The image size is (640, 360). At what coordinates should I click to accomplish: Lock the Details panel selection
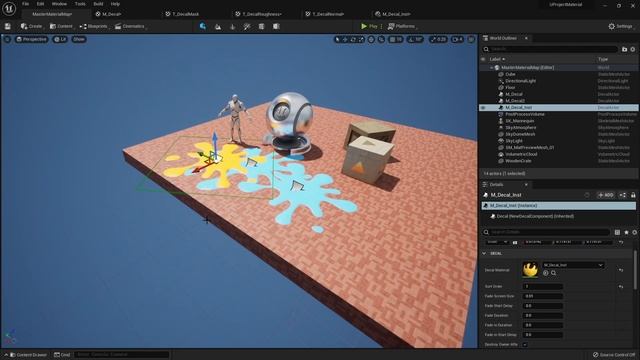coord(633,195)
